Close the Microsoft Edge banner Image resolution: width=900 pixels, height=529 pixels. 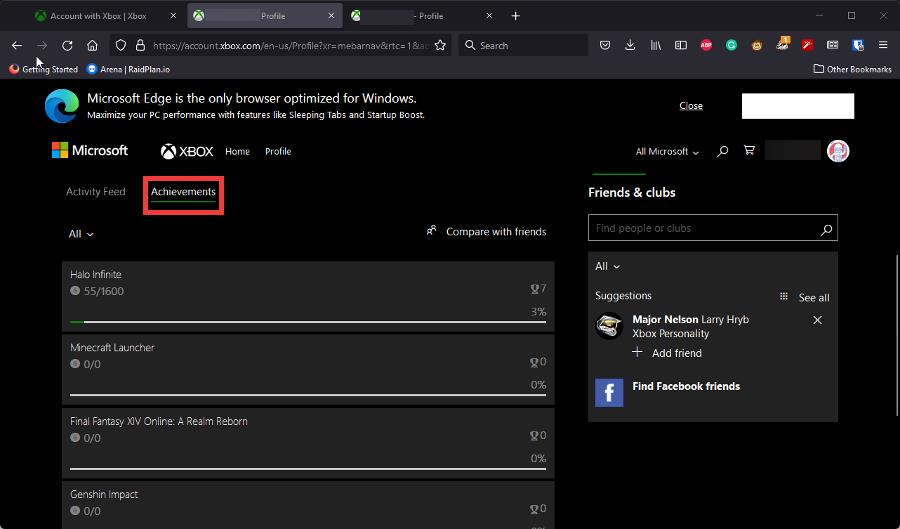point(690,106)
